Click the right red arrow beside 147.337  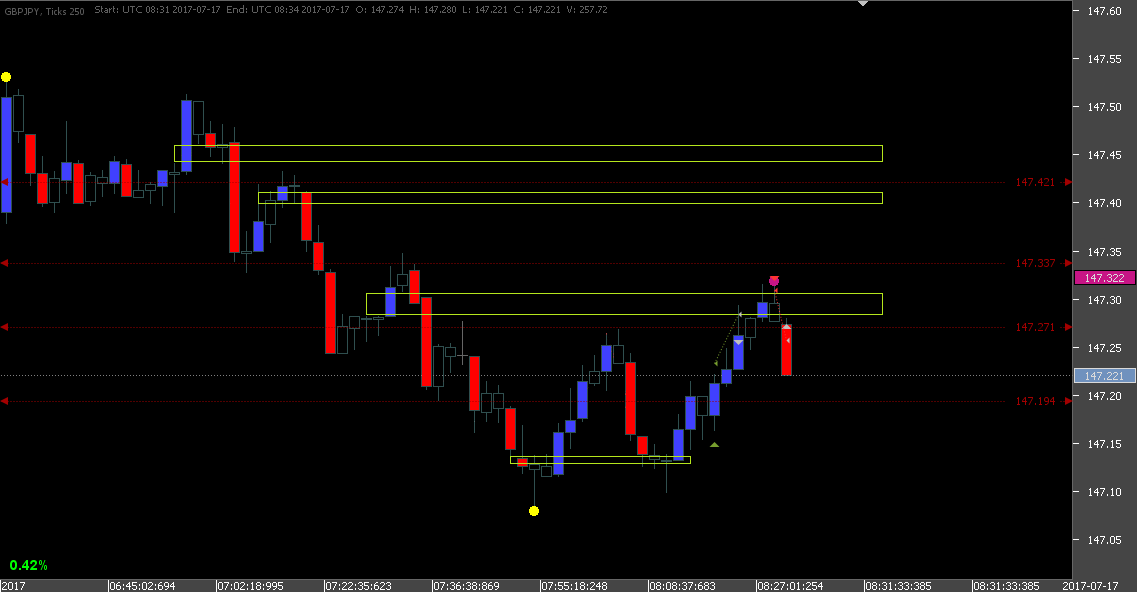(x=1066, y=263)
